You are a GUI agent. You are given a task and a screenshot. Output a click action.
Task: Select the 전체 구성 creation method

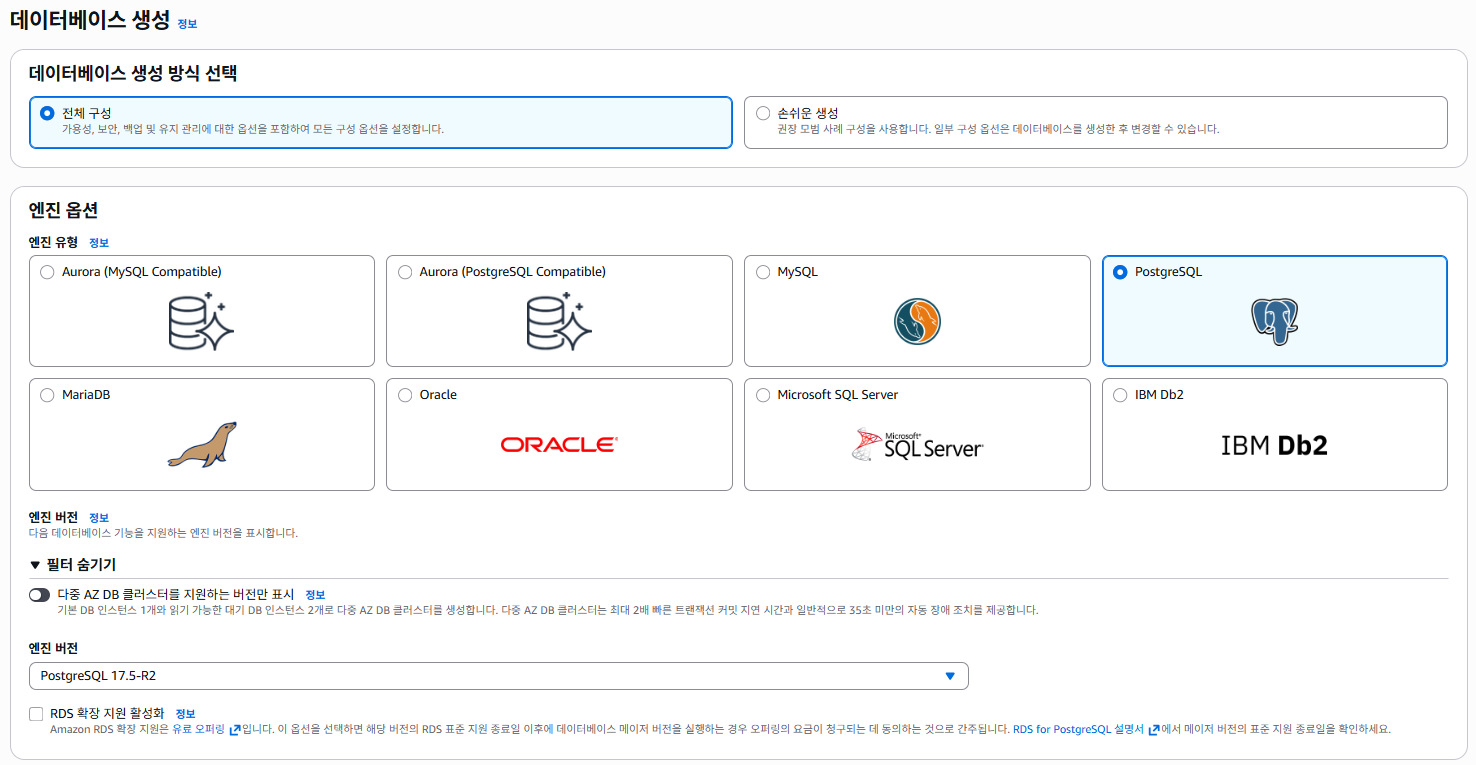click(x=47, y=113)
